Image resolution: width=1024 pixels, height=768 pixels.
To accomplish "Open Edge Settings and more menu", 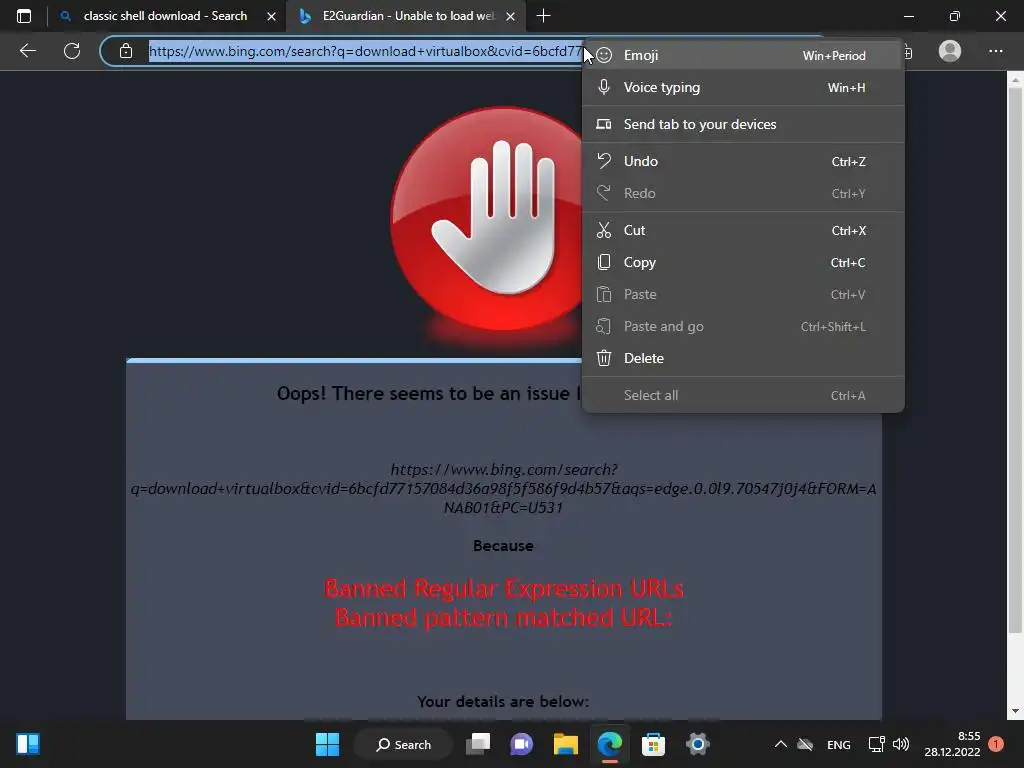I will coord(995,51).
